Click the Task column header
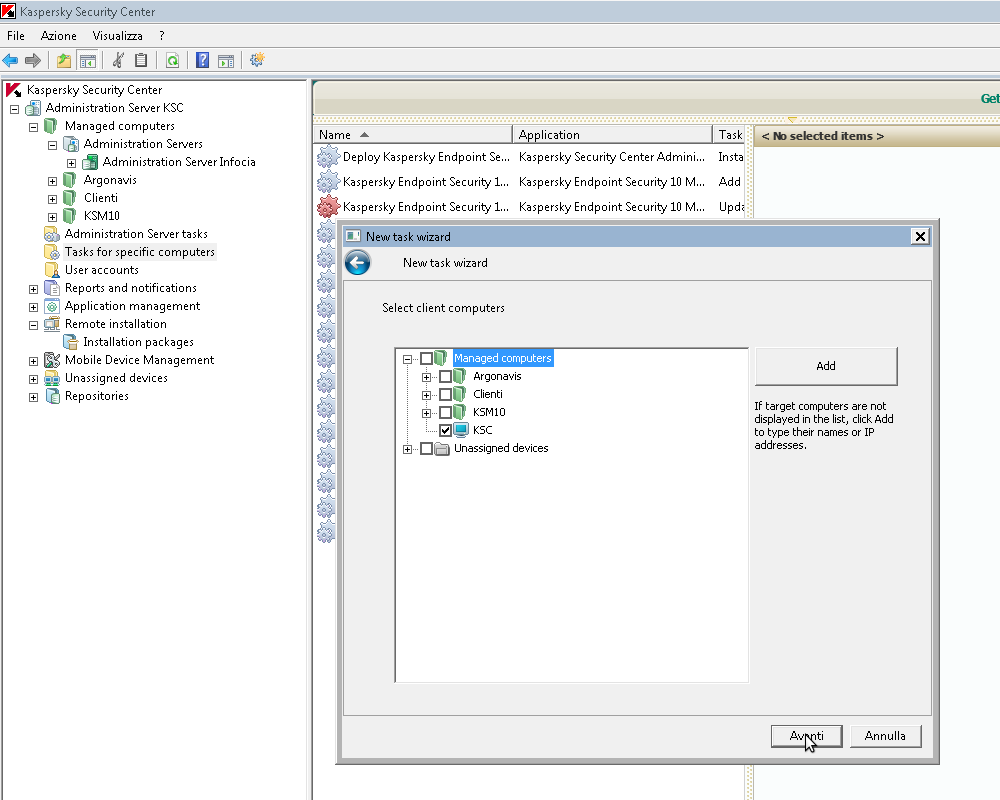The image size is (1000, 800). [729, 135]
